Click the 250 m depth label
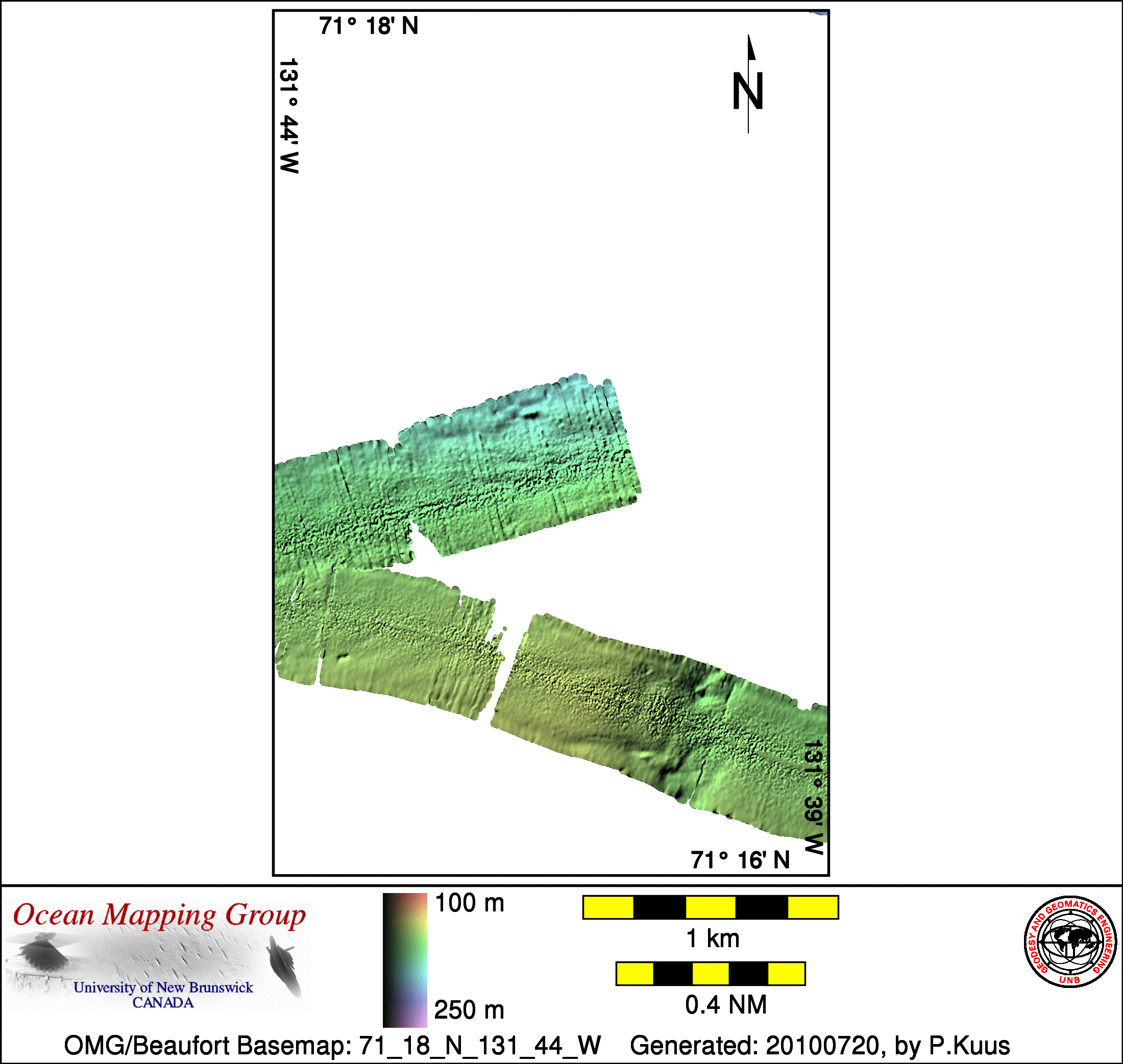 coord(469,1010)
